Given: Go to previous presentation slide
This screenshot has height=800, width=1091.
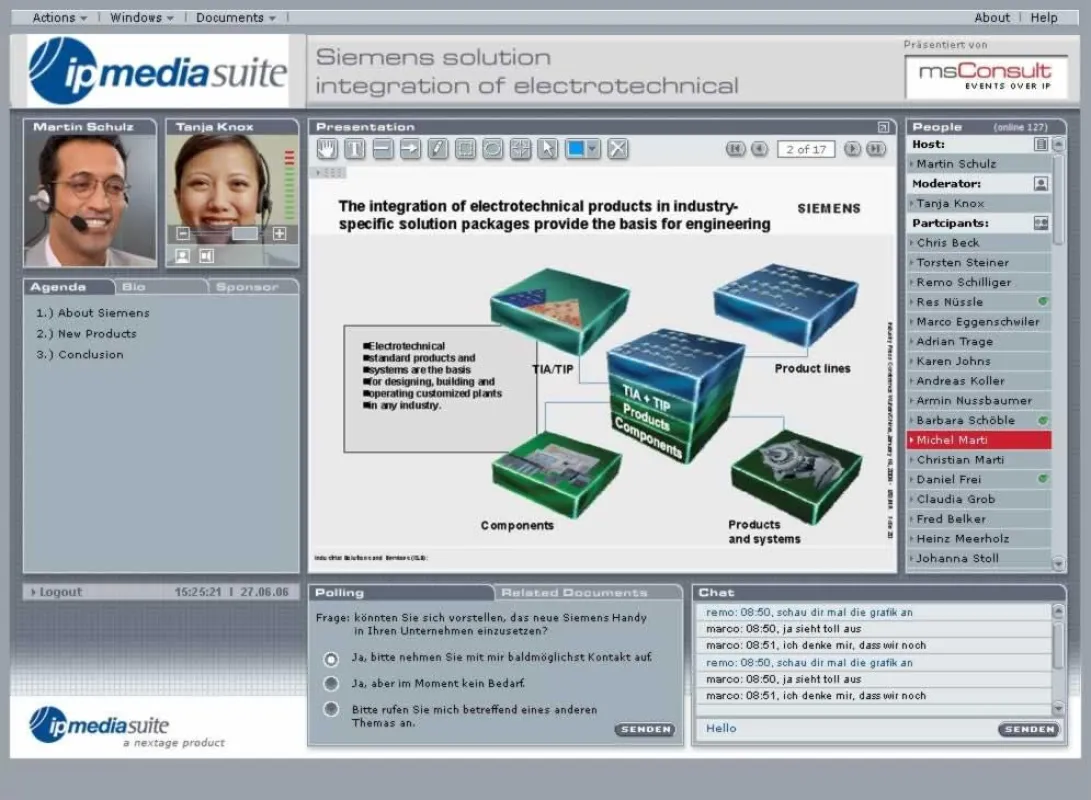Looking at the screenshot, I should pyautogui.click(x=760, y=149).
